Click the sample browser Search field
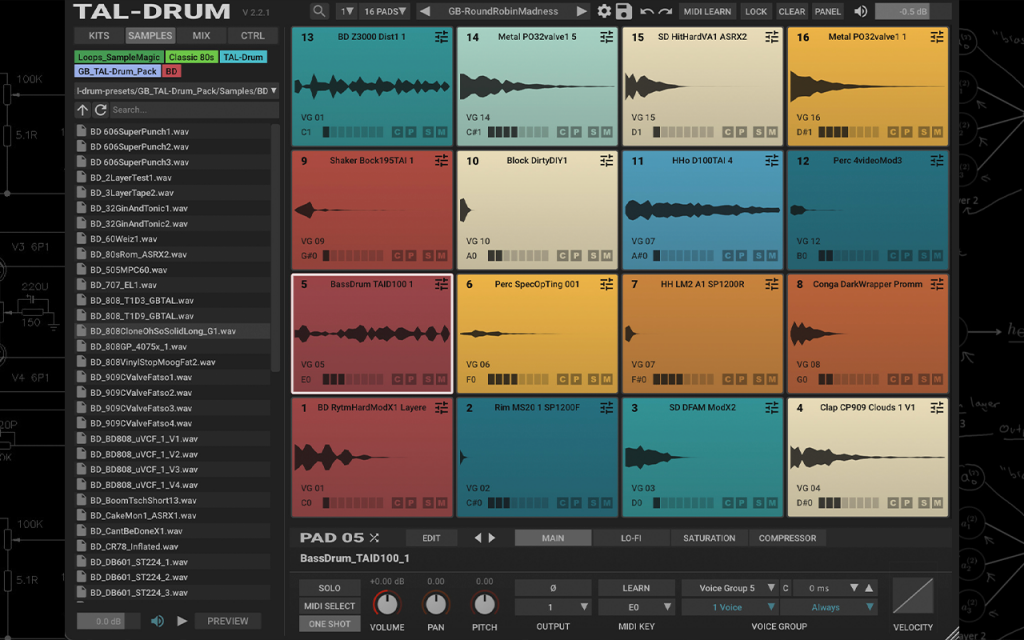The height and width of the screenshot is (640, 1024). tap(194, 110)
